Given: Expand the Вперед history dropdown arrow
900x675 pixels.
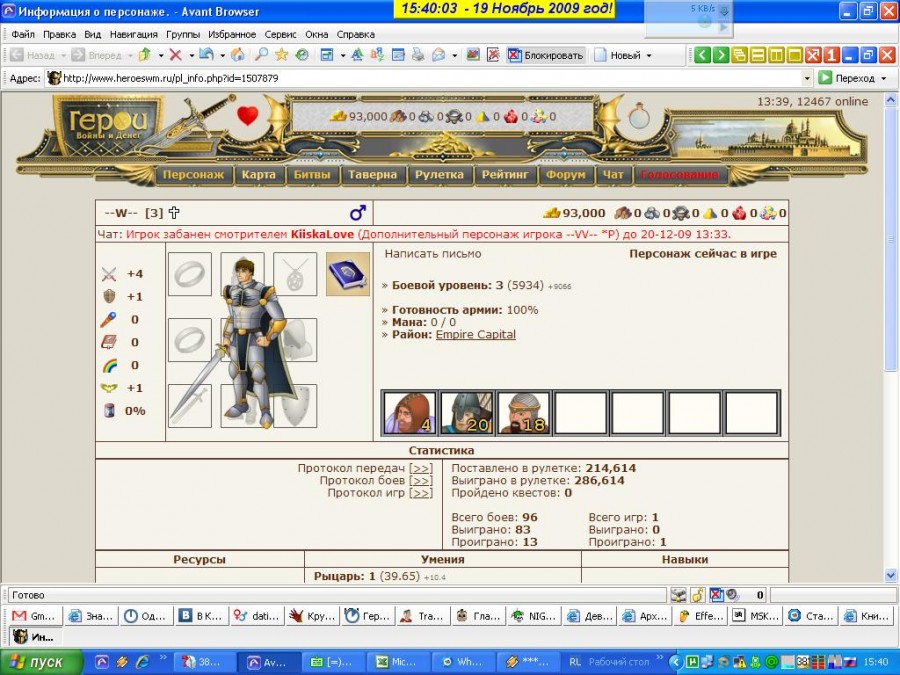Looking at the screenshot, I should 130,56.
